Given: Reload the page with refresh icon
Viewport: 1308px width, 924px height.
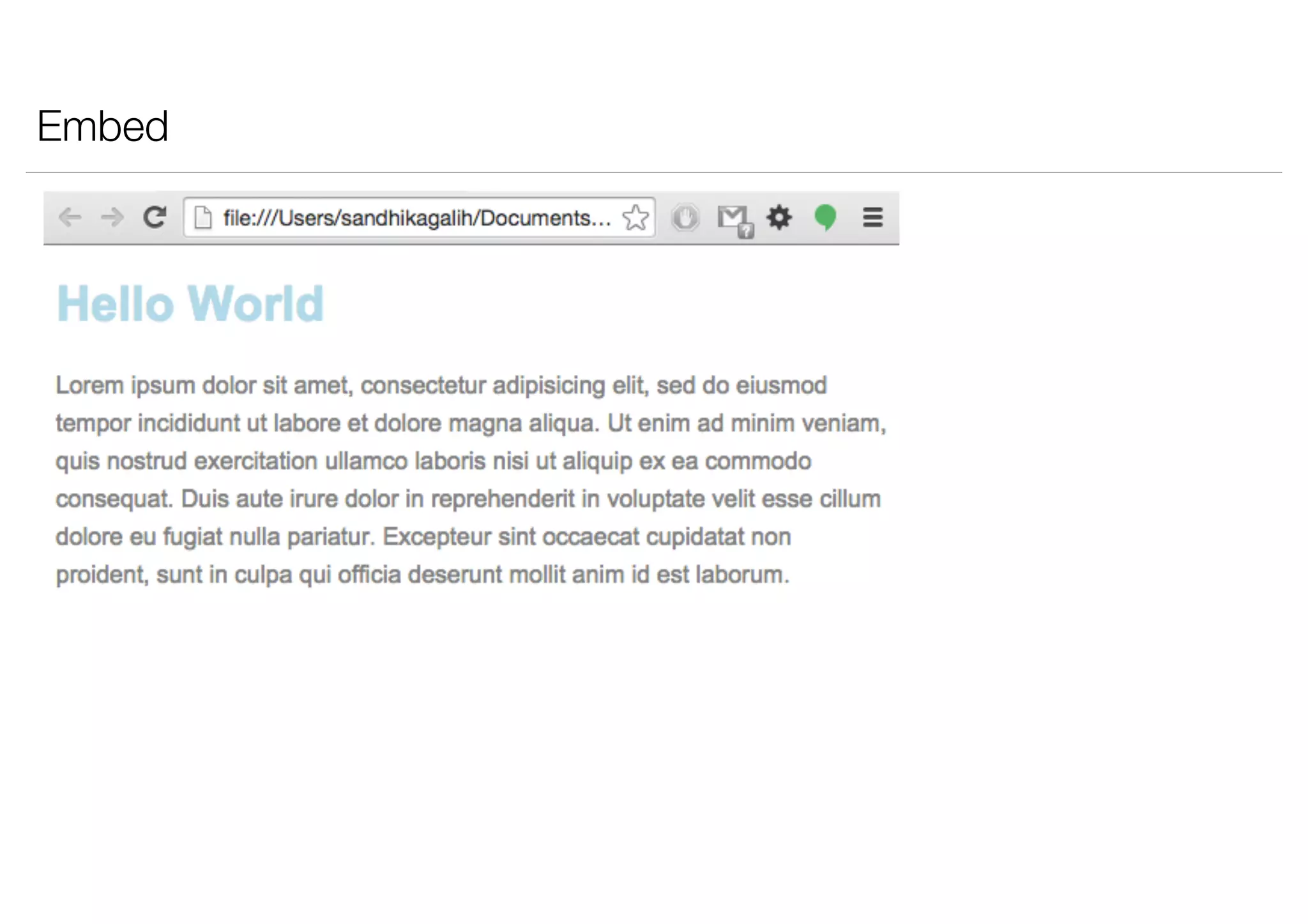Looking at the screenshot, I should (x=155, y=217).
